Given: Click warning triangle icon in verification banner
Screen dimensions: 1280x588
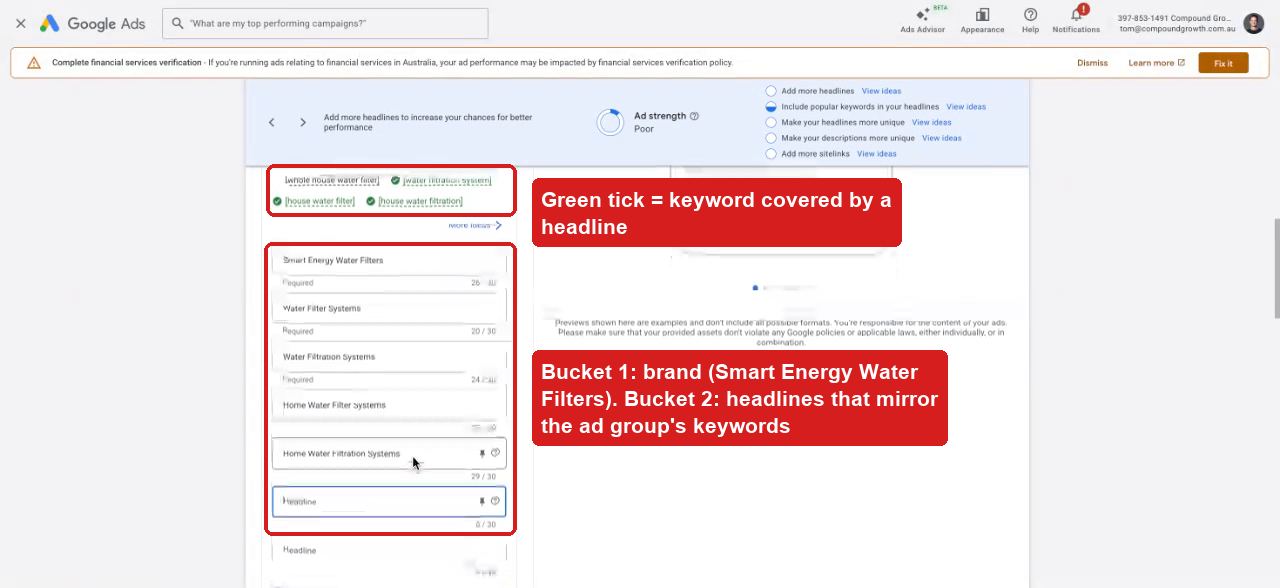Looking at the screenshot, I should pos(34,63).
